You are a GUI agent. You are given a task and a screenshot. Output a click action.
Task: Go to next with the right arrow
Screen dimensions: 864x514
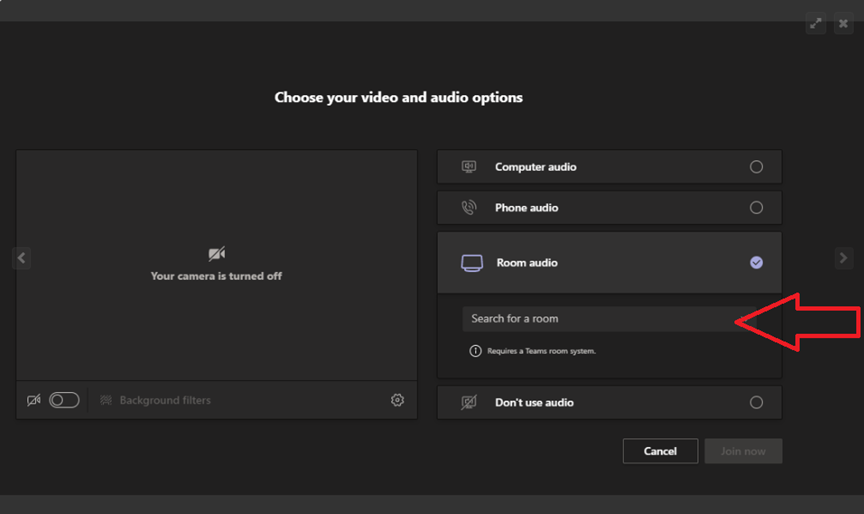pos(843,258)
